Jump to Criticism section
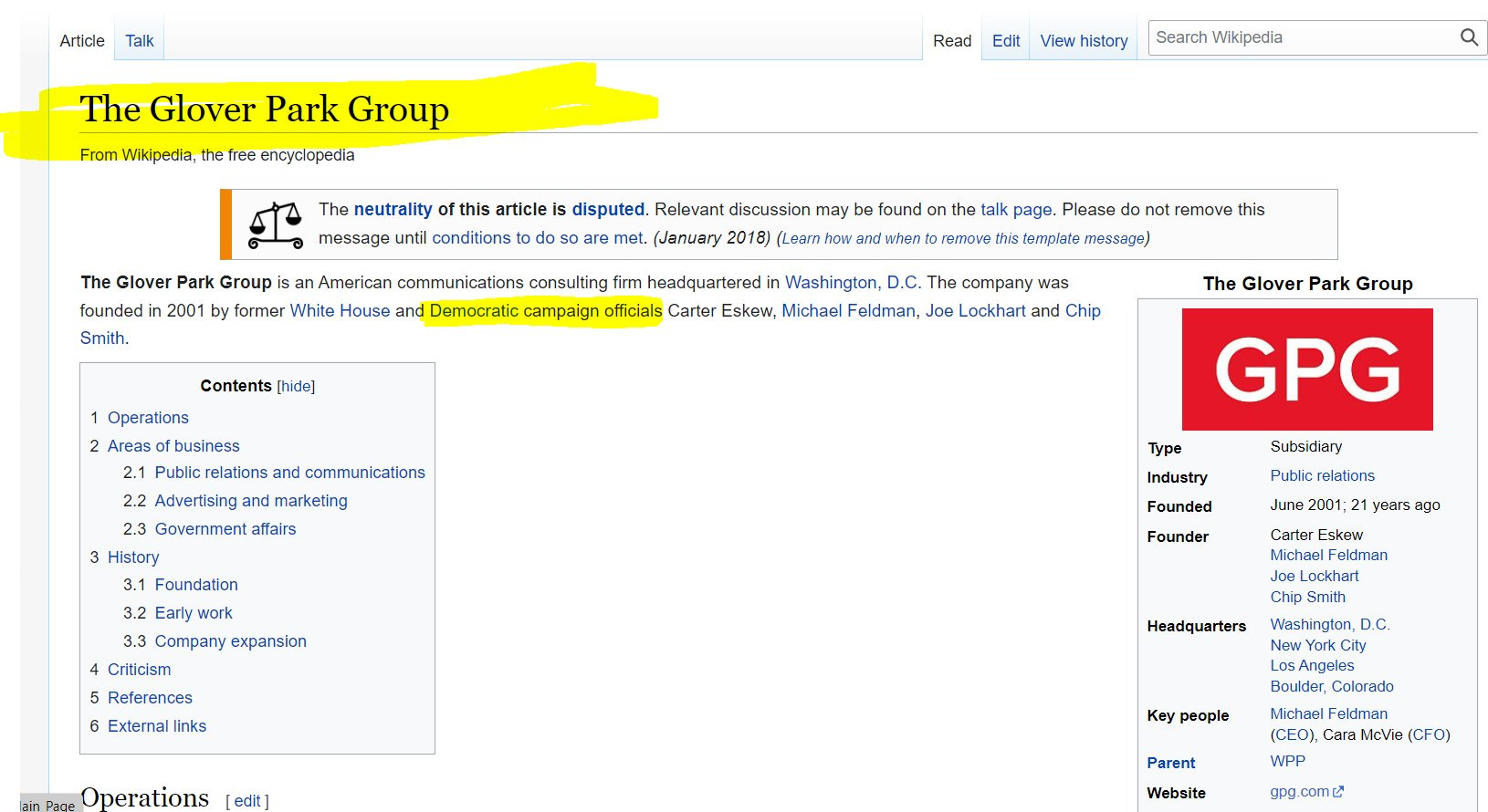 [x=139, y=670]
